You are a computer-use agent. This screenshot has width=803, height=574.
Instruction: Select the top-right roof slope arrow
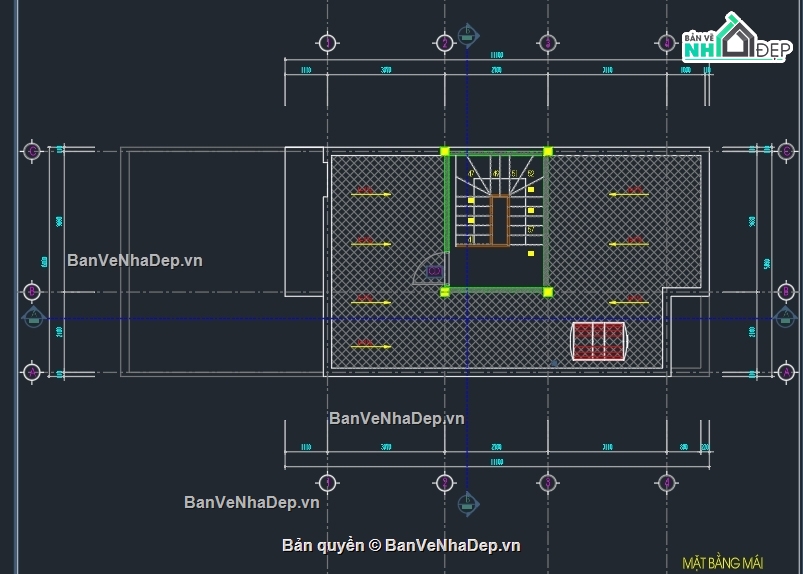pos(629,194)
